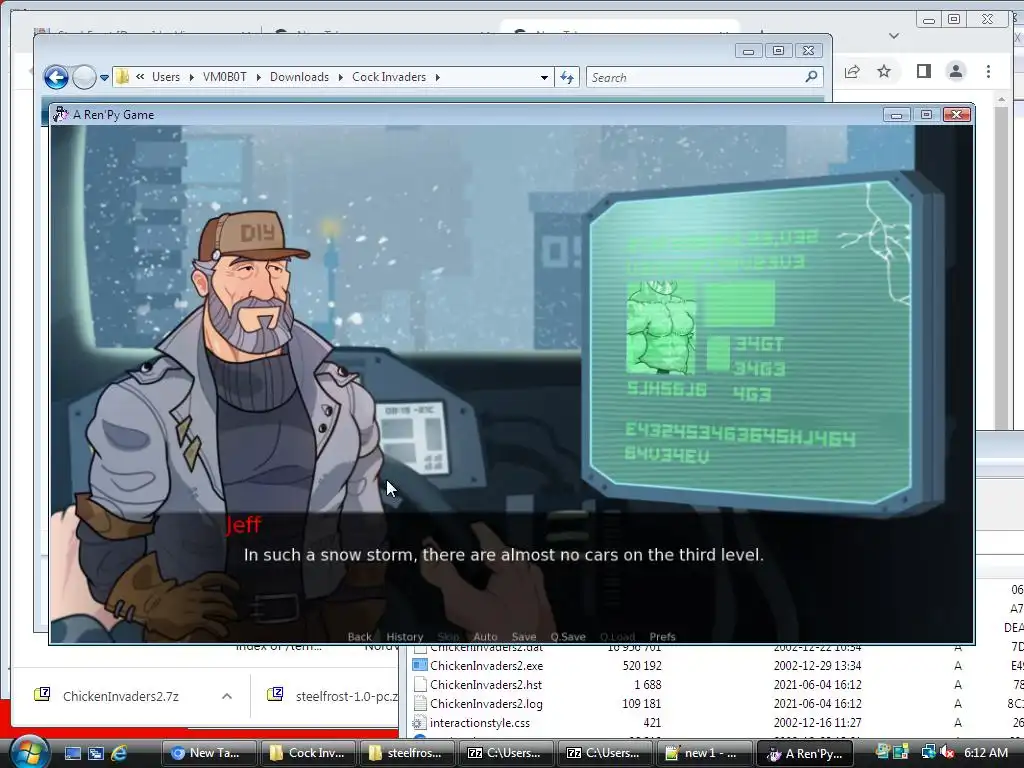Open the Windows Start orb
Screen dimensions: 1024x768
[x=29, y=752]
